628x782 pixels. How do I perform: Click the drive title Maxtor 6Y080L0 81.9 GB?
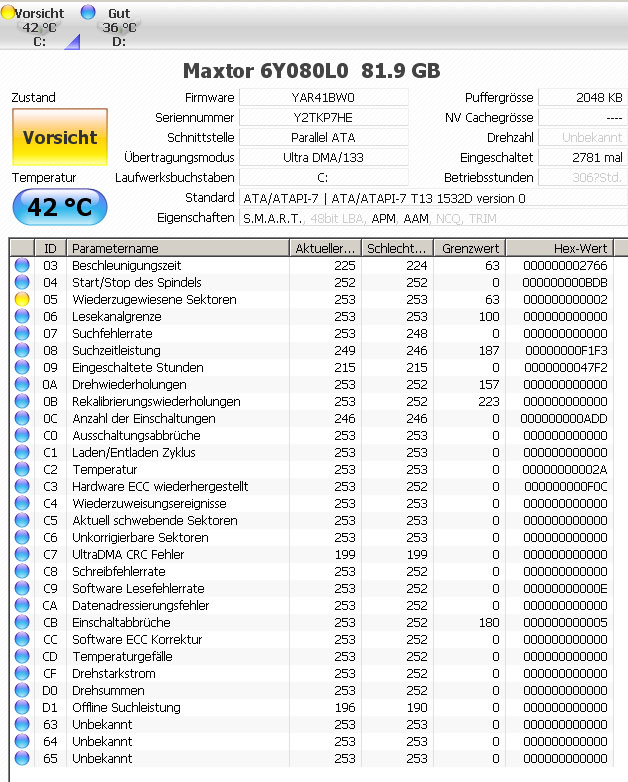(x=312, y=71)
